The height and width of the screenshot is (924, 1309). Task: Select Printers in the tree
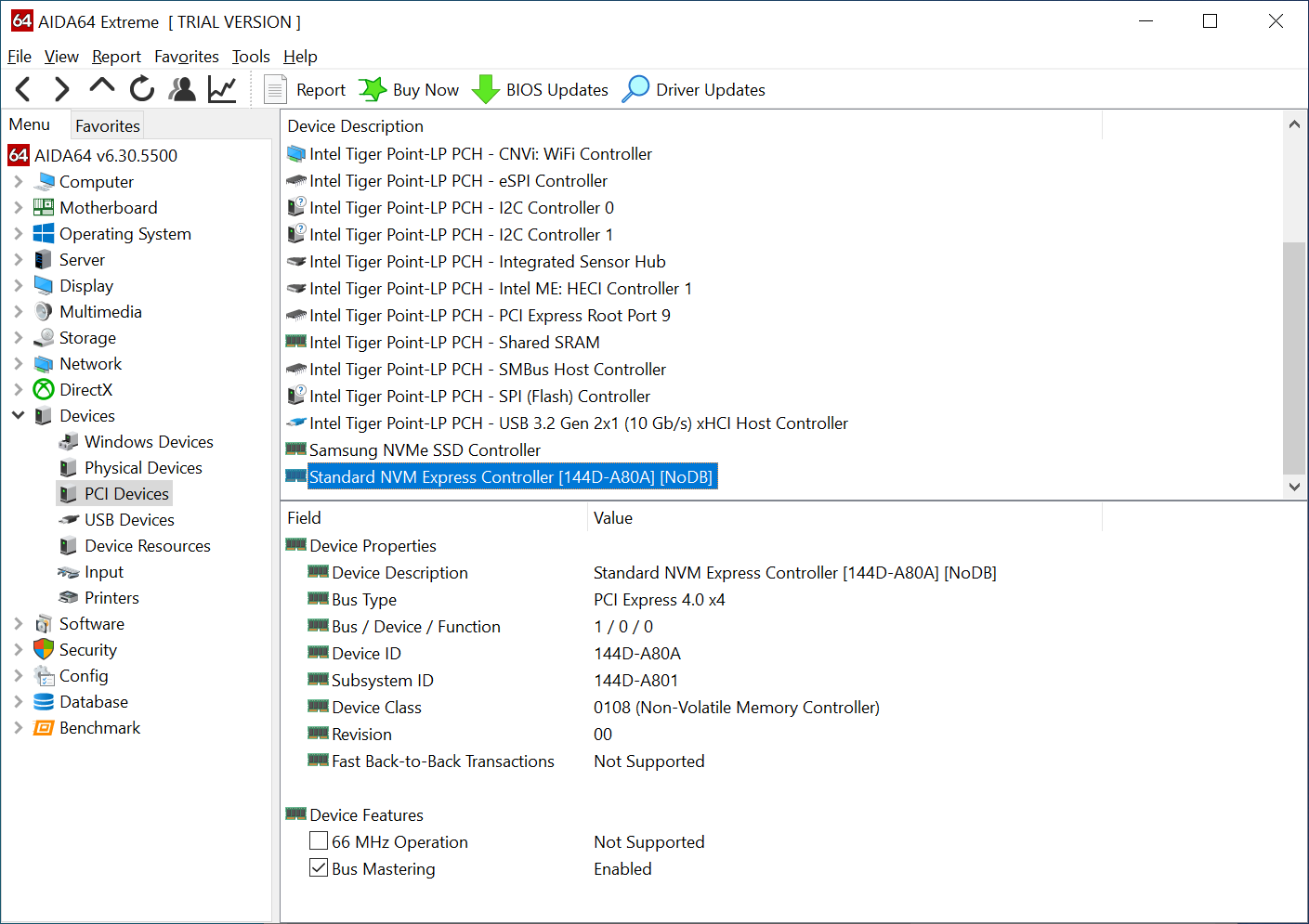111,598
